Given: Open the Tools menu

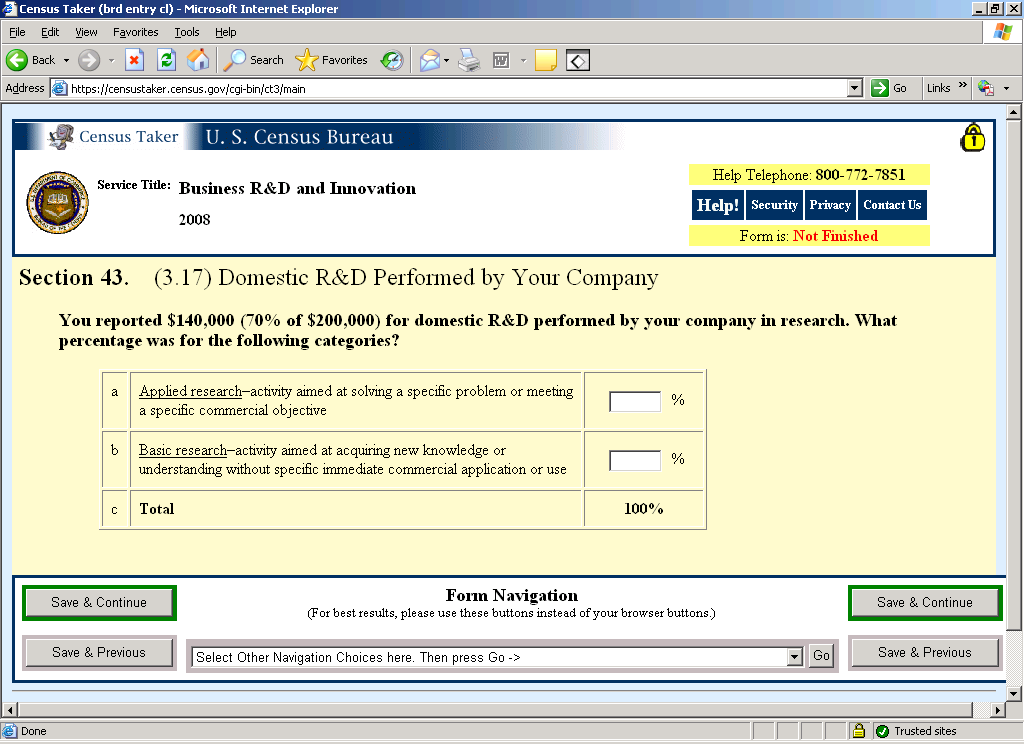Looking at the screenshot, I should coord(186,32).
